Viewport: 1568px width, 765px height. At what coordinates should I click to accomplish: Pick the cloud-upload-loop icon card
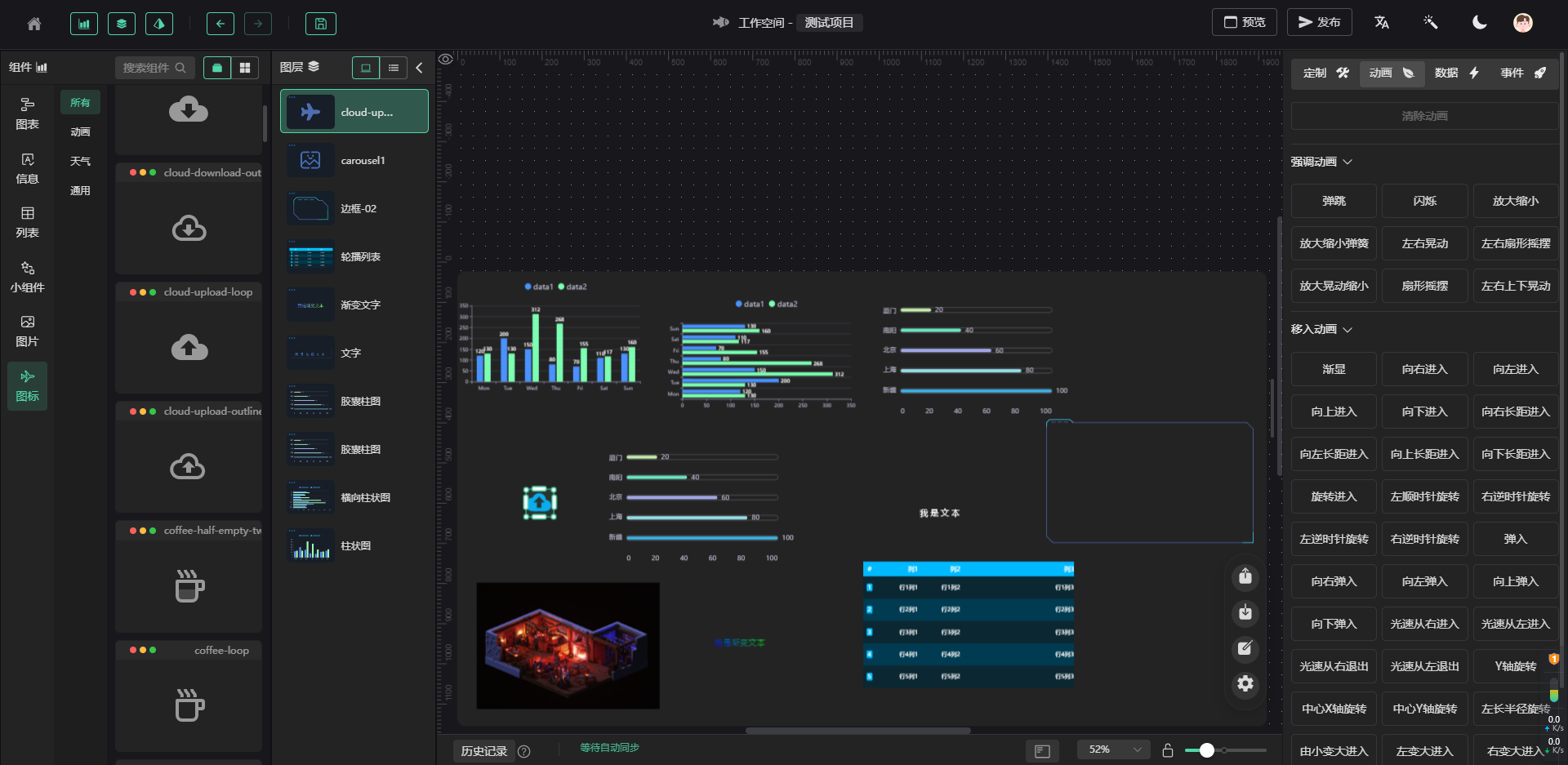pyautogui.click(x=189, y=338)
